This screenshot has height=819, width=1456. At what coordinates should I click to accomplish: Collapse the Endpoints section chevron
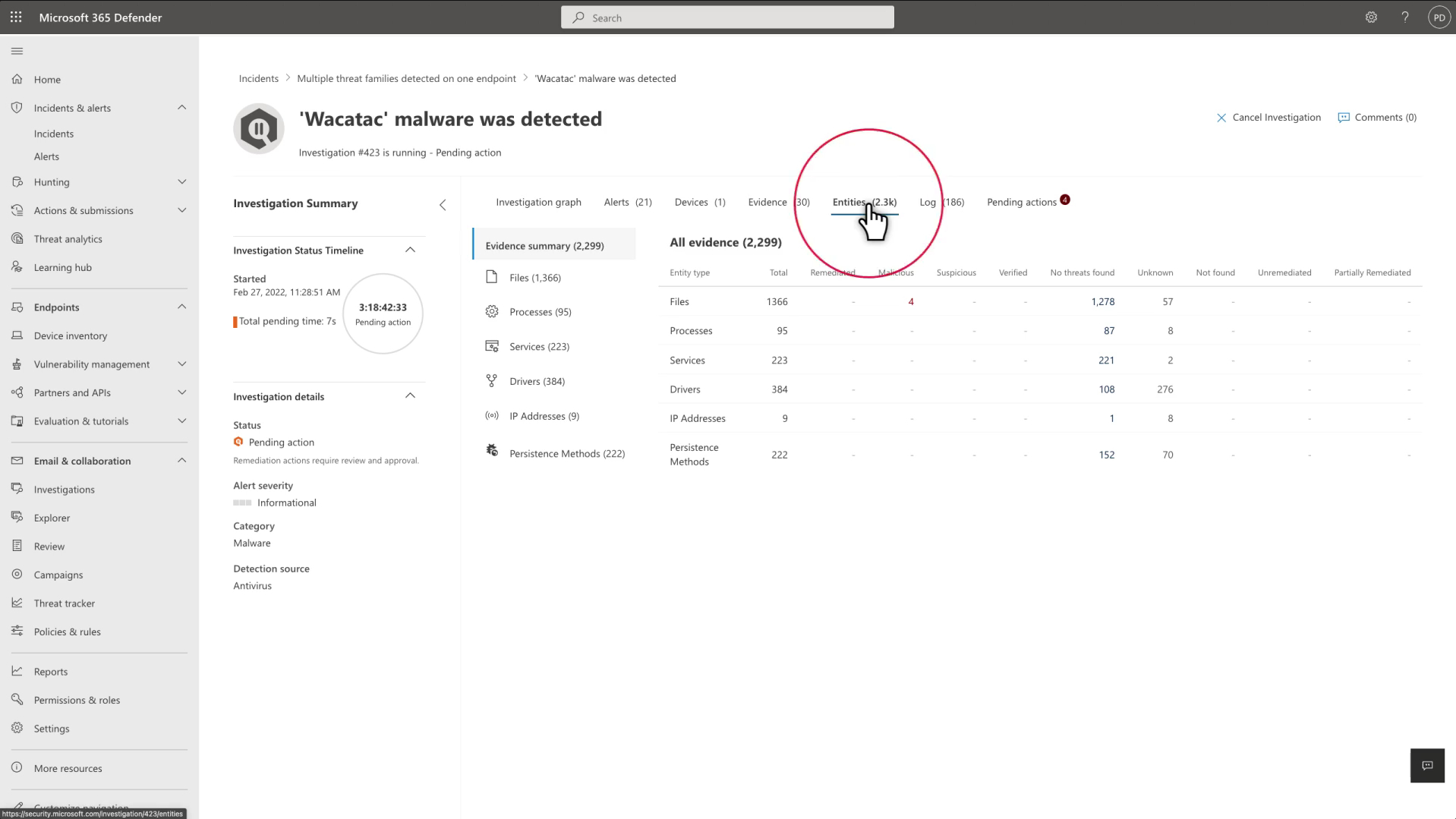pyautogui.click(x=182, y=307)
